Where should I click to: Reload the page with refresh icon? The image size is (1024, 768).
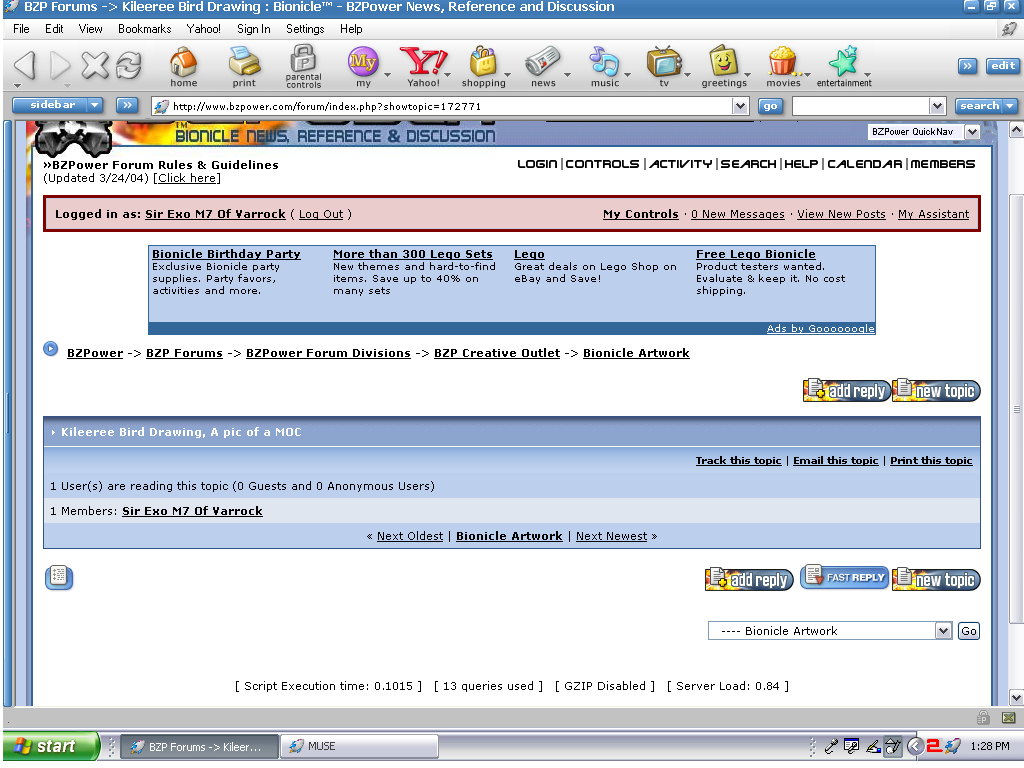129,65
